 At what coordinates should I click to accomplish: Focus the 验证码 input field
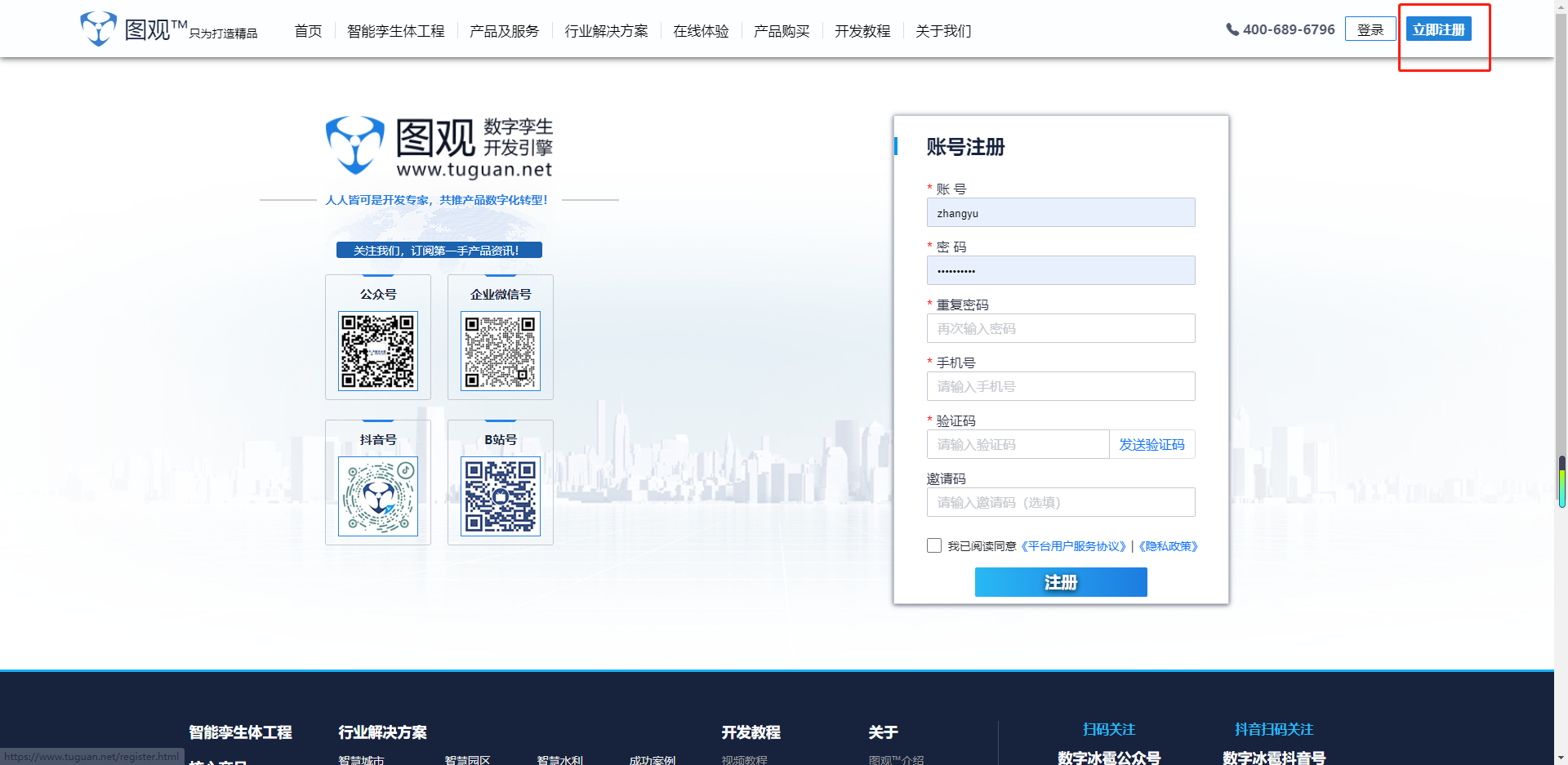(x=1018, y=444)
